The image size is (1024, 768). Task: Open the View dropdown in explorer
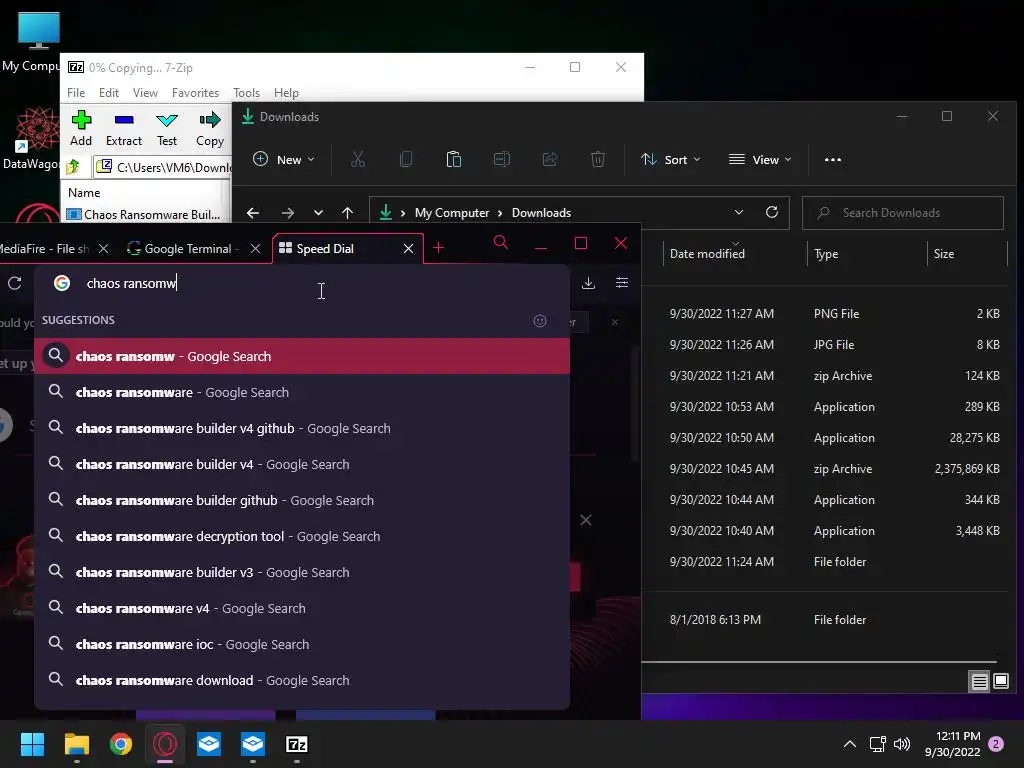click(760, 159)
